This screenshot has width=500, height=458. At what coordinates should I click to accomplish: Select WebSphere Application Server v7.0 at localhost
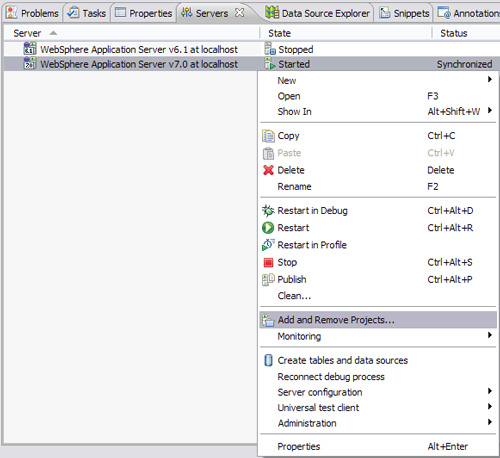pos(139,64)
